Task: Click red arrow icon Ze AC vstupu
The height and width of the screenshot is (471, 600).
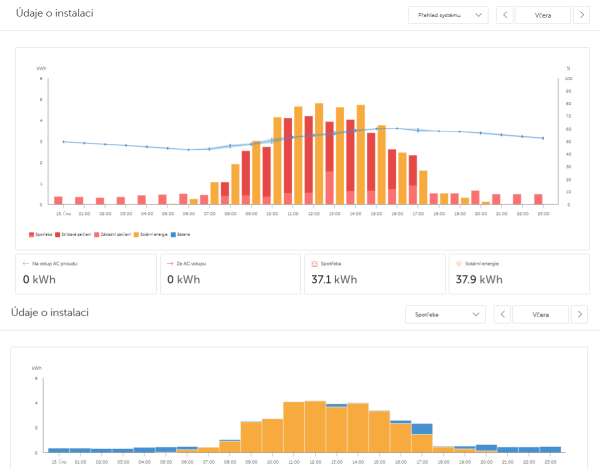Action: click(x=170, y=264)
